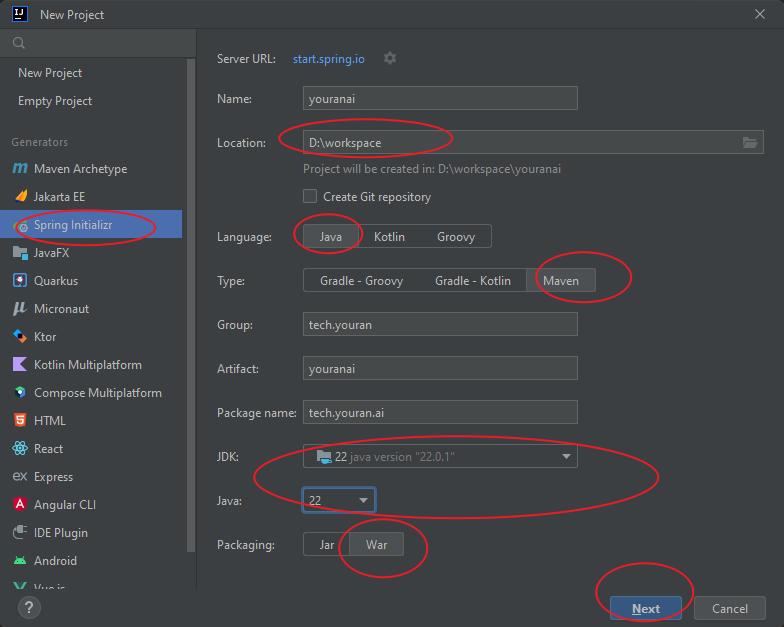The height and width of the screenshot is (627, 784).
Task: Select Maven Archetype generator label
Action: click(80, 169)
